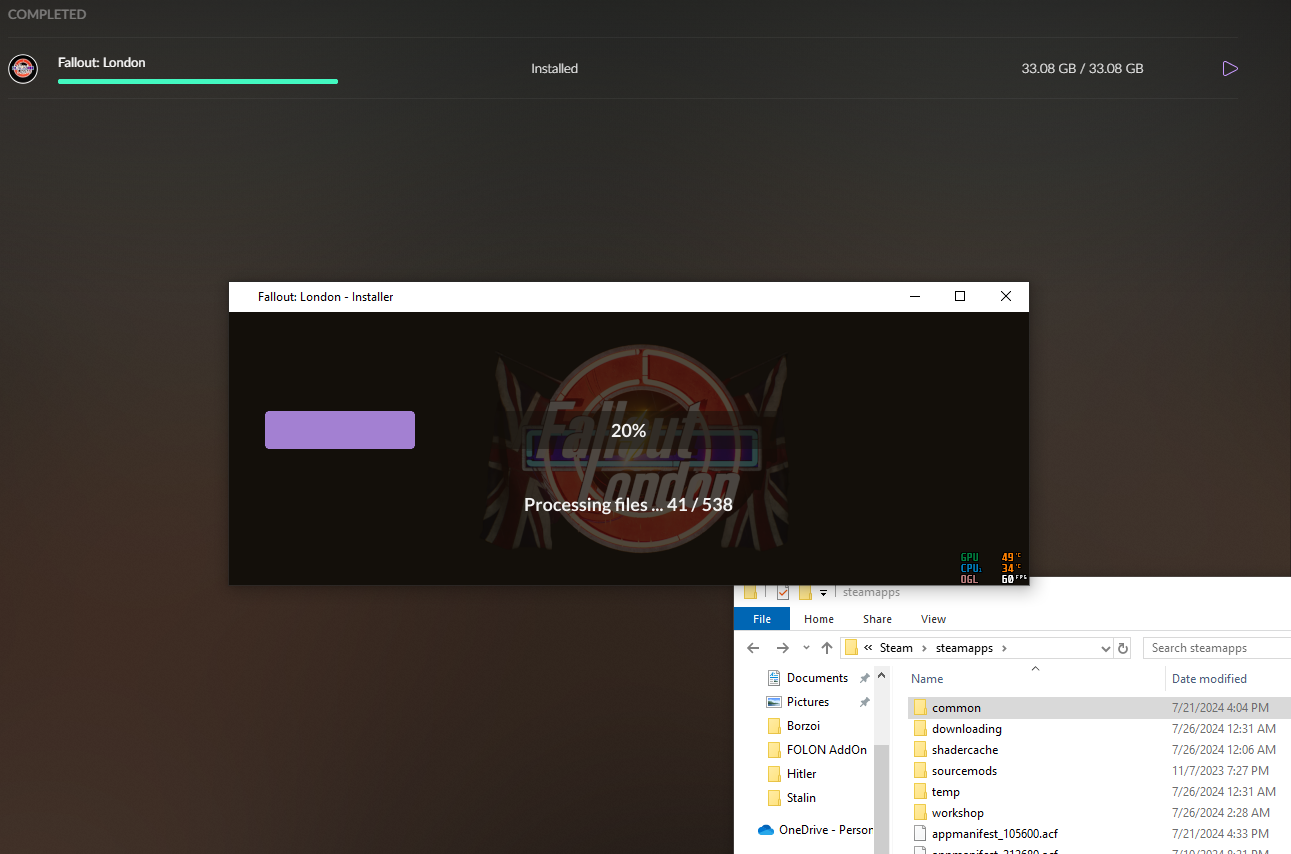Switch to the View ribbon tab
The height and width of the screenshot is (854, 1291).
[933, 619]
